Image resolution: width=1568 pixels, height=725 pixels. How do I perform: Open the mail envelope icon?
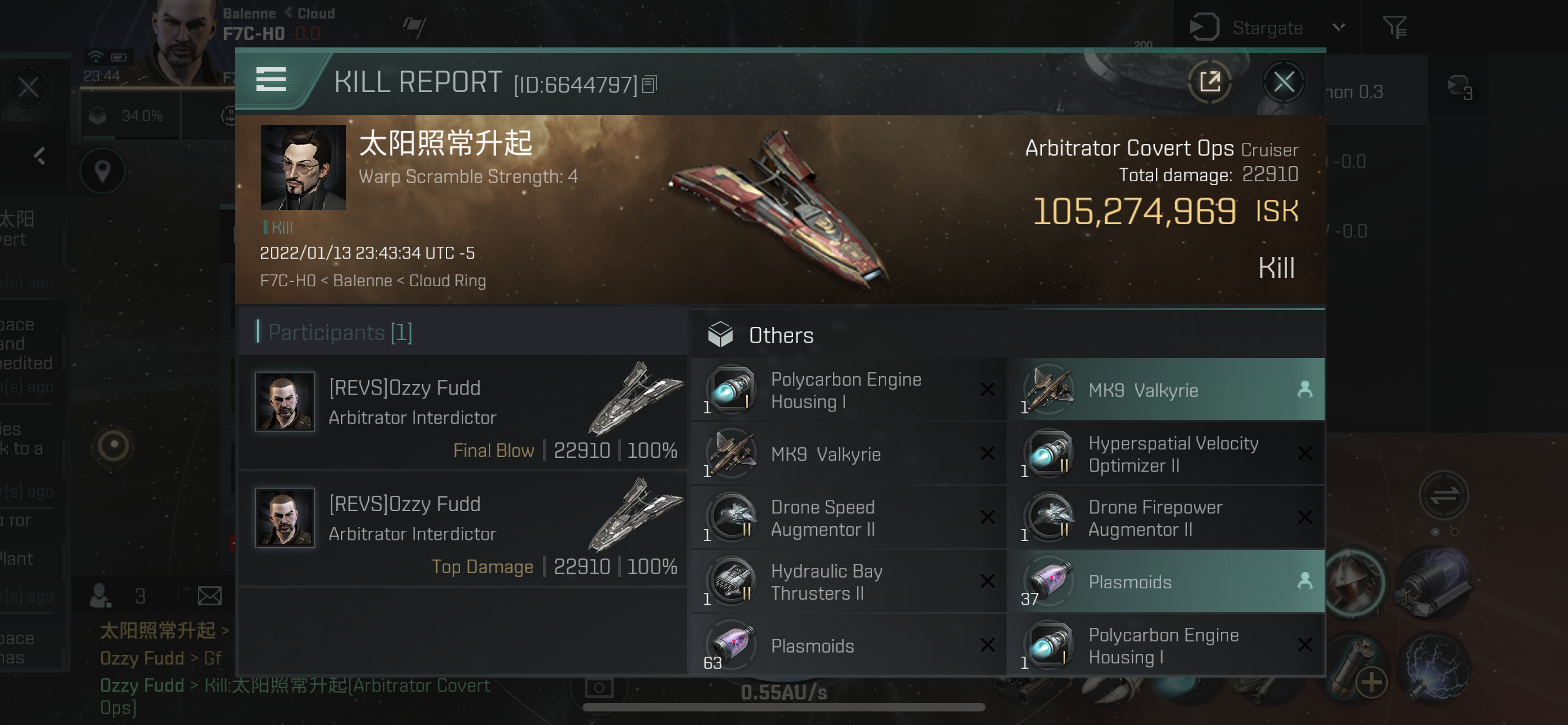209,596
